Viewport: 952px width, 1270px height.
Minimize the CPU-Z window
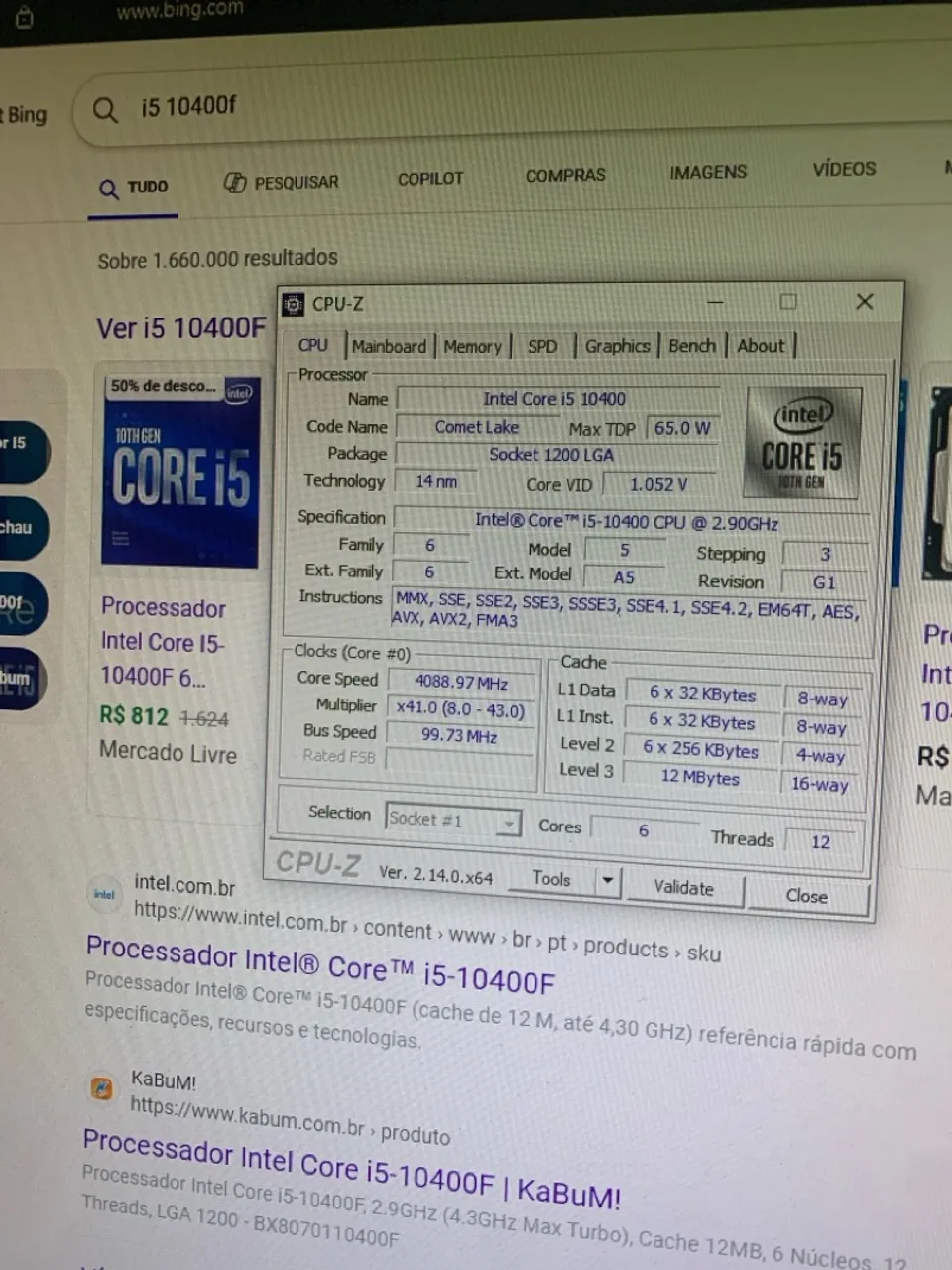click(715, 301)
